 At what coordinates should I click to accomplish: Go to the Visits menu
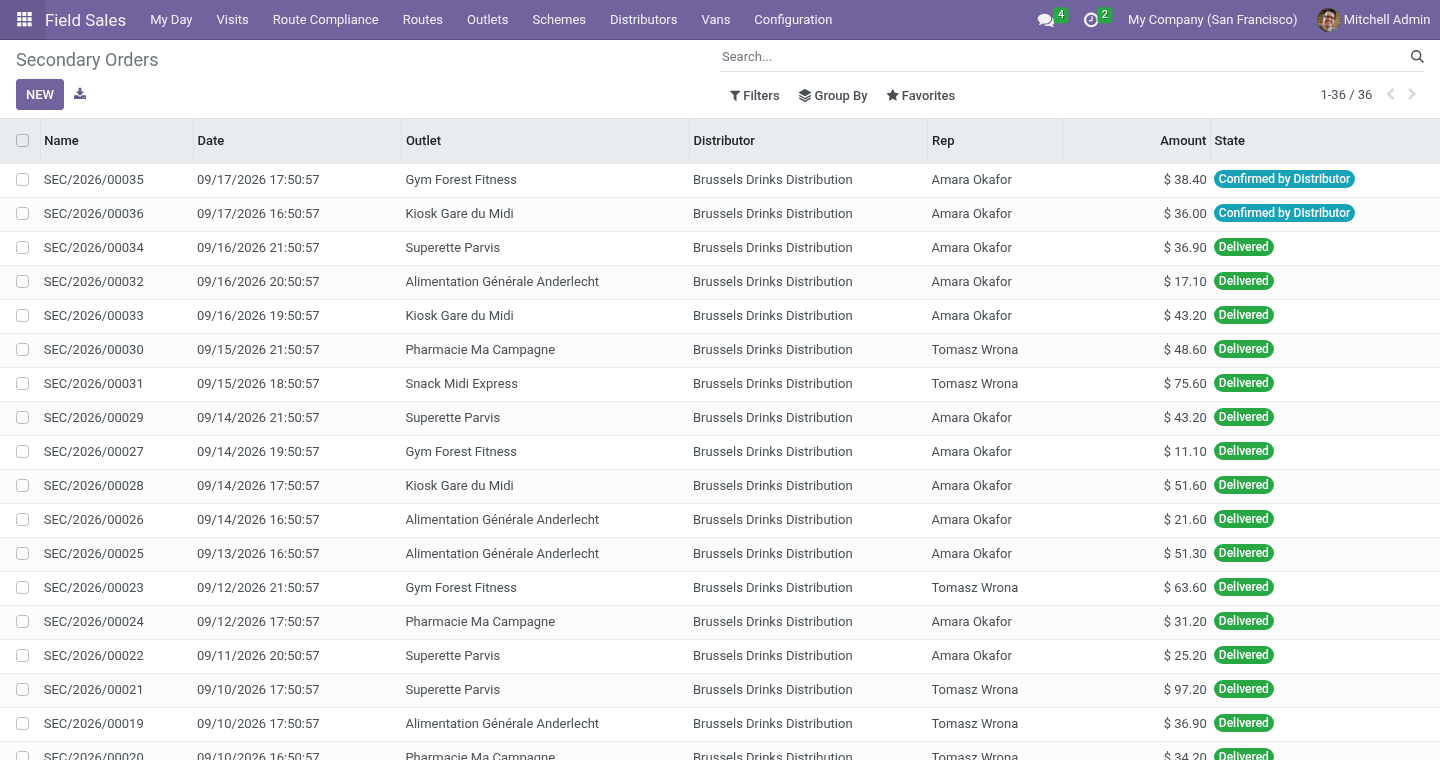[232, 20]
